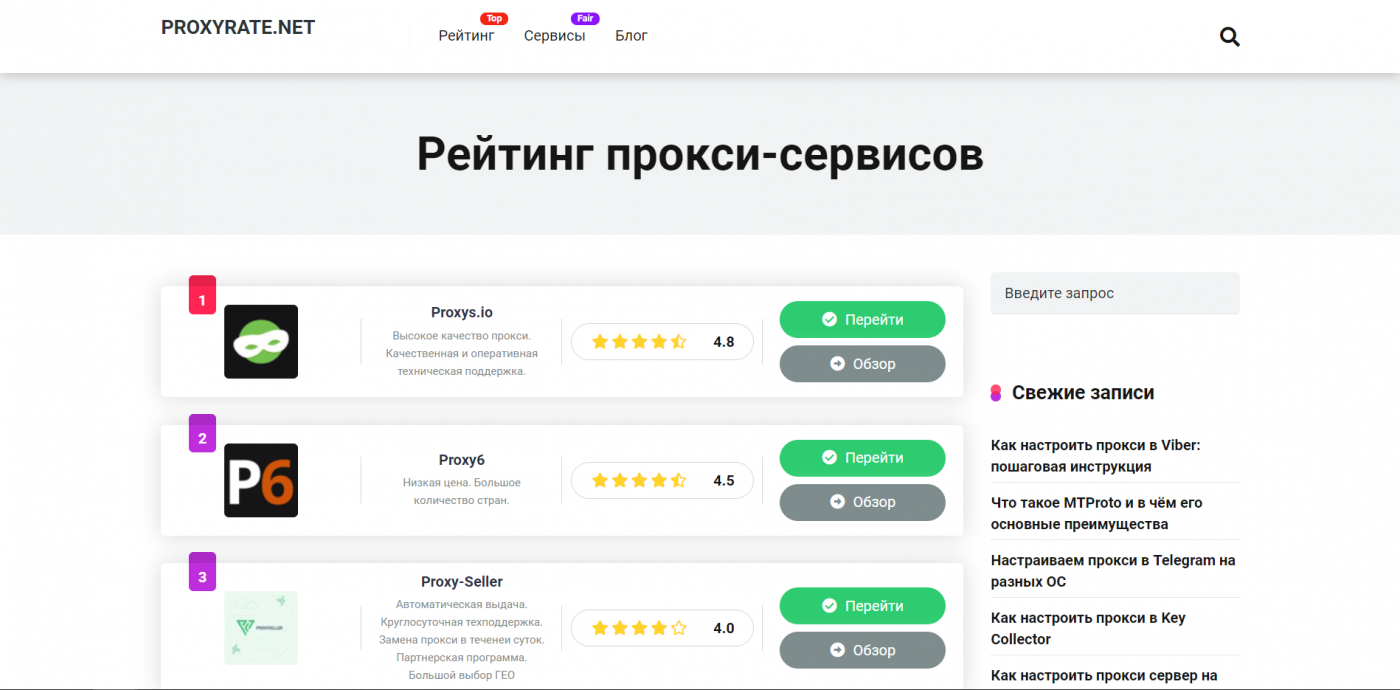Screen dimensions: 1400x690
Task: Click the star rating for Proxys.io
Action: pyautogui.click(x=639, y=342)
